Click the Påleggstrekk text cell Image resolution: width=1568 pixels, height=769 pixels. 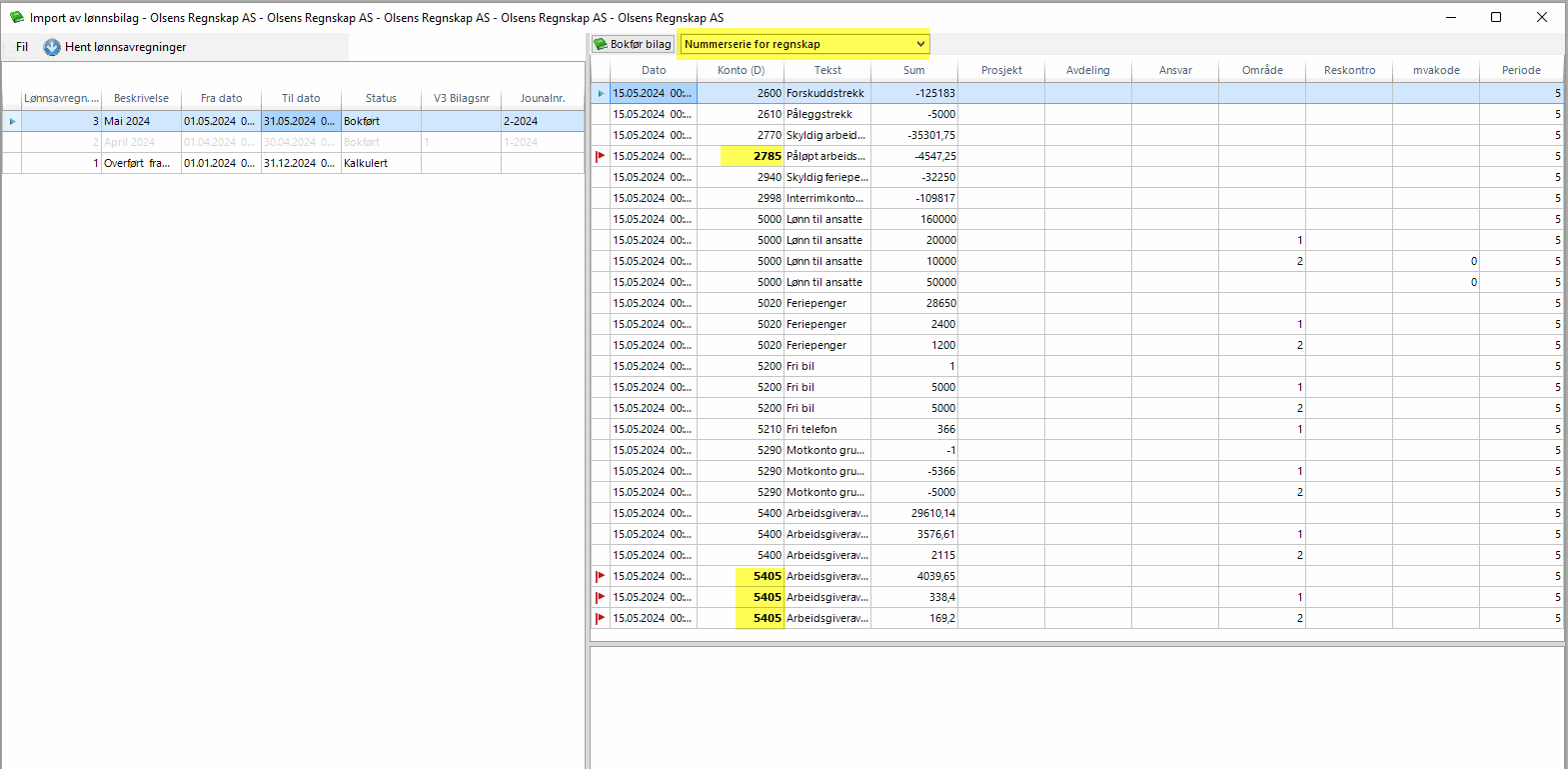tap(827, 114)
